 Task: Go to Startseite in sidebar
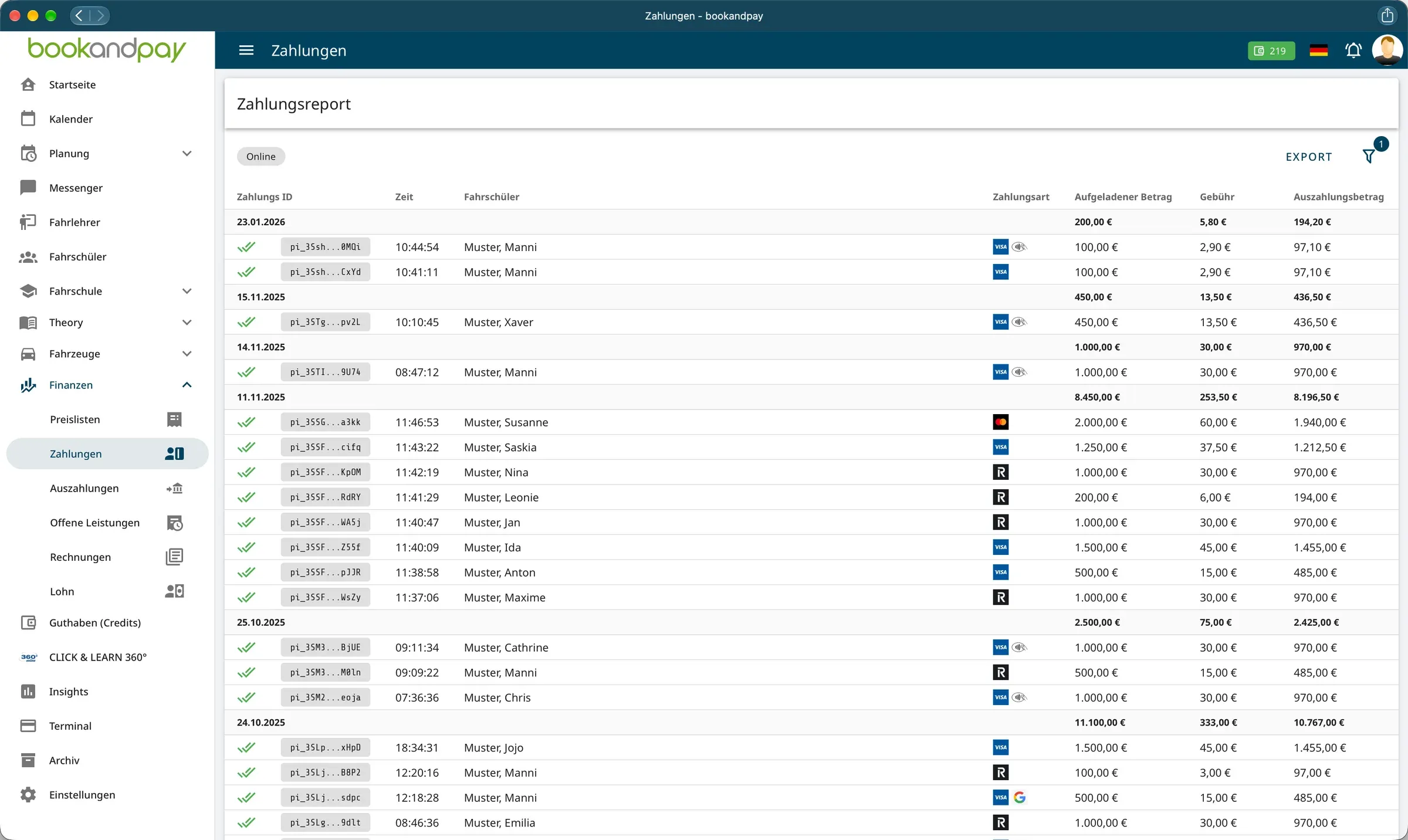tap(72, 84)
